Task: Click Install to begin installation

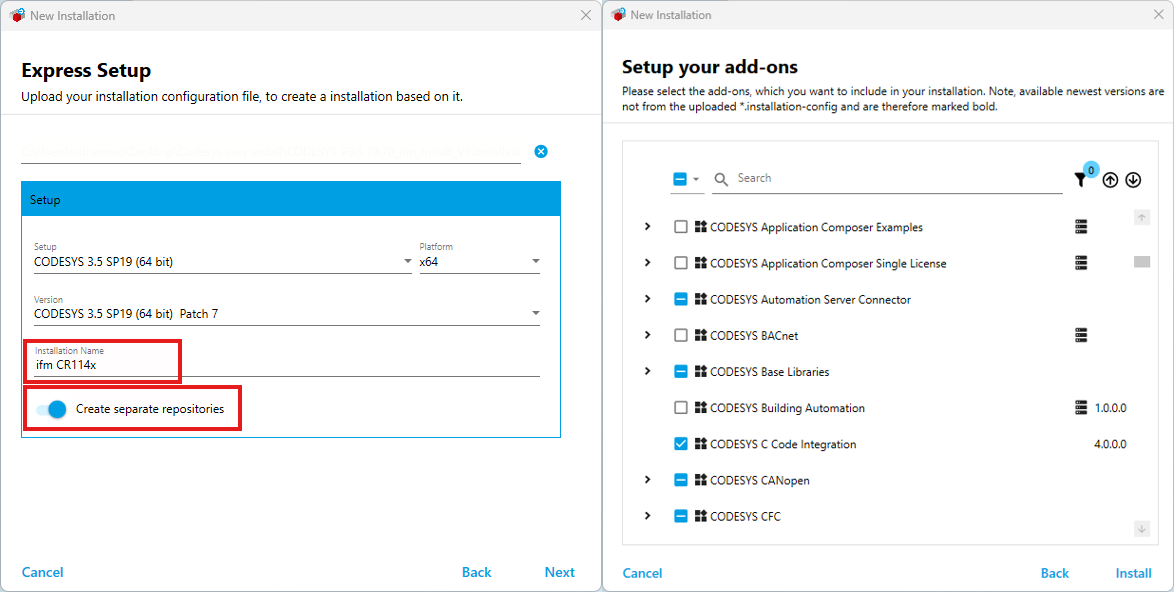Action: (1134, 573)
